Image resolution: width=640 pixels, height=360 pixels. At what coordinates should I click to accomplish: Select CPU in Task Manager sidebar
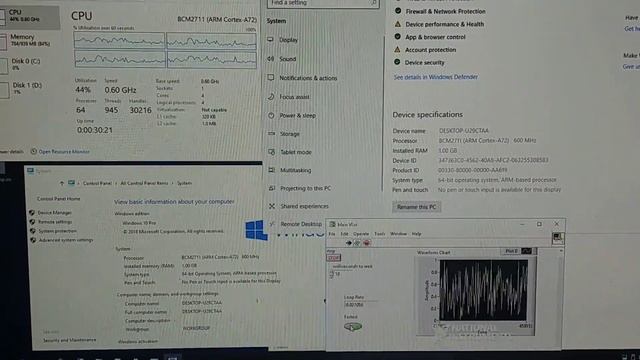point(29,16)
